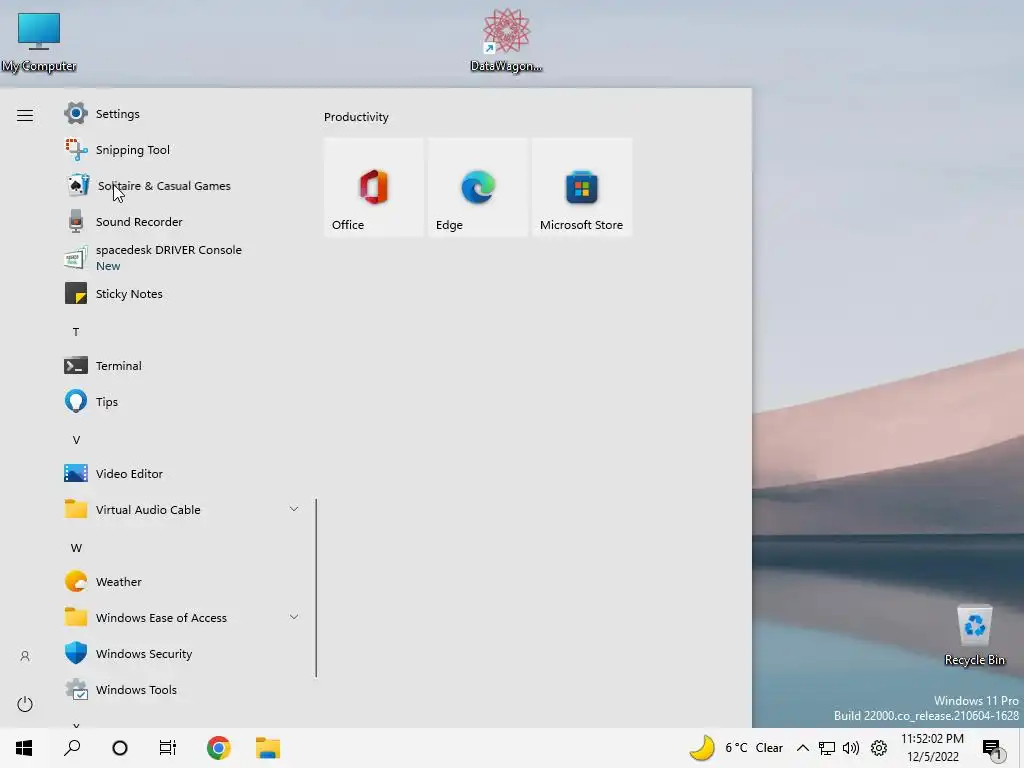Click the app list scrollbar
1024x768 pixels.
coord(316,588)
